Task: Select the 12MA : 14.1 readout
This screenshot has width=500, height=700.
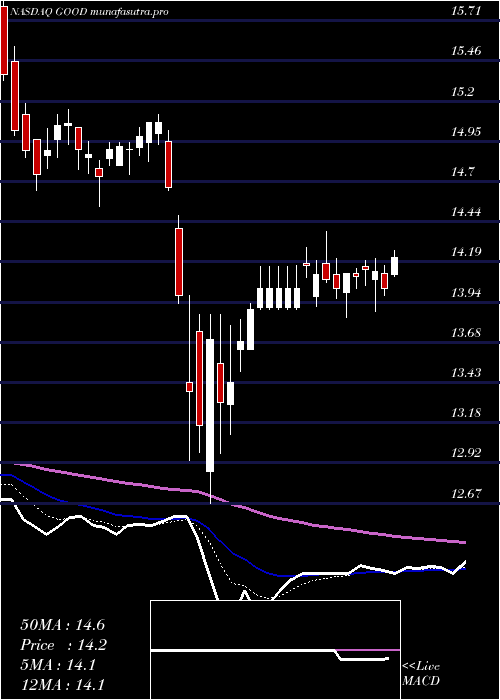Action: tap(62, 685)
